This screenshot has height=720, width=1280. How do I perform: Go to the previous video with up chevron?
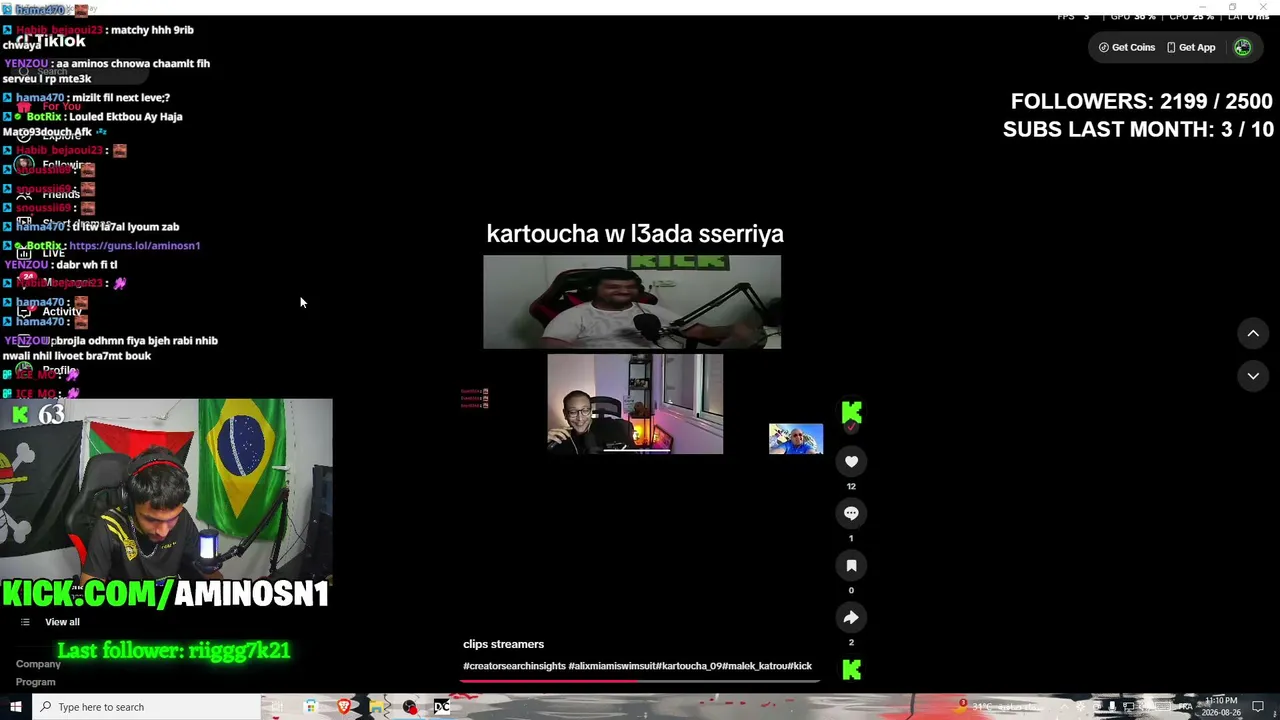1253,333
